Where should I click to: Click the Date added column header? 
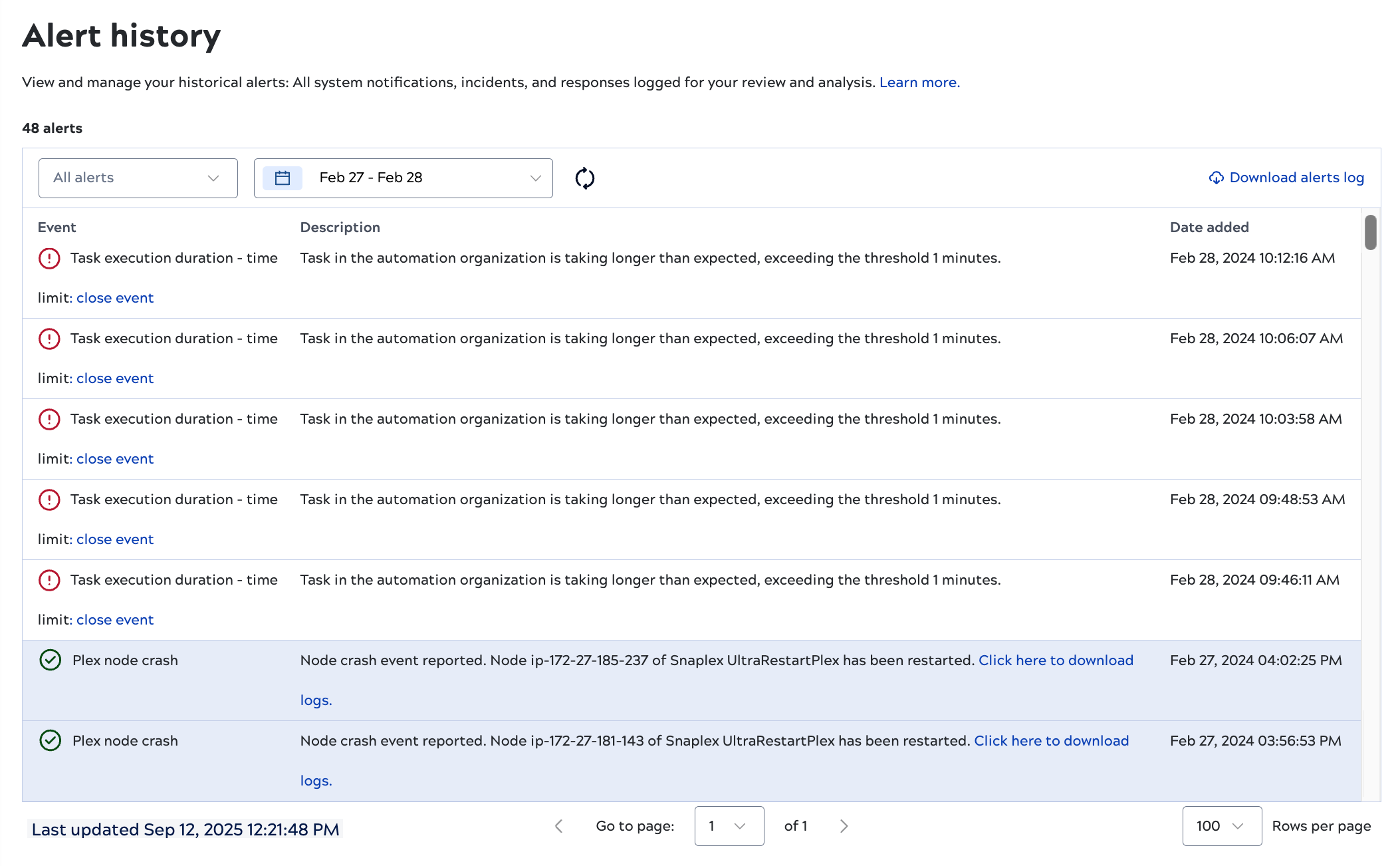pos(1209,227)
